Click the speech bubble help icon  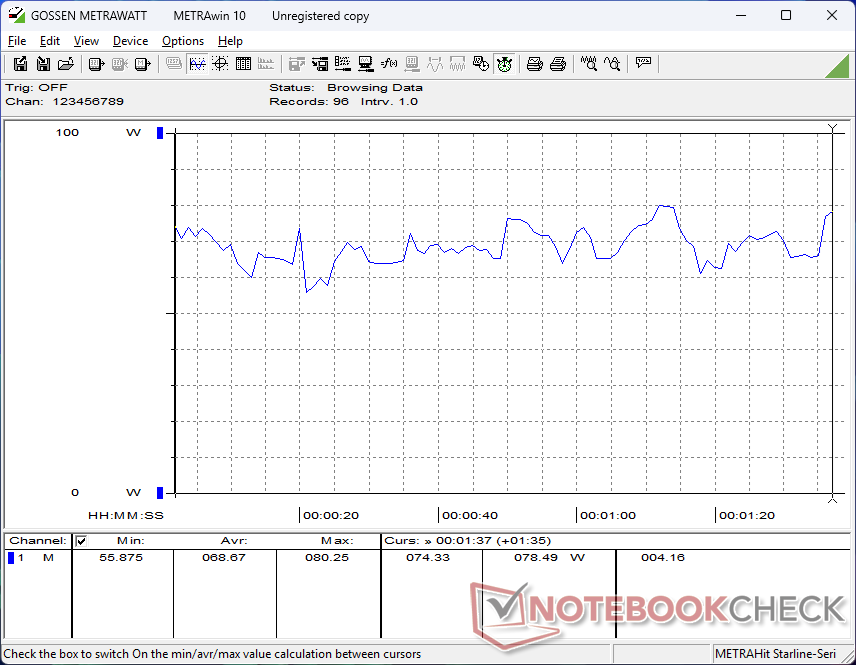point(643,64)
